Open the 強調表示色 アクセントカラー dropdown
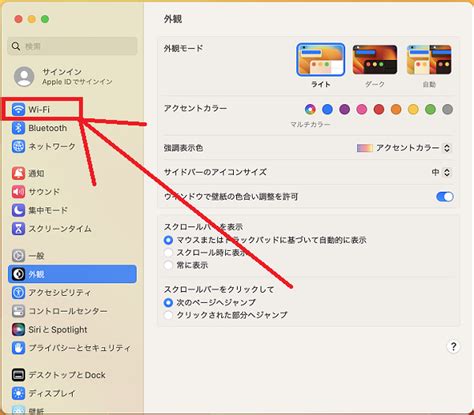474x415 pixels. [x=404, y=148]
